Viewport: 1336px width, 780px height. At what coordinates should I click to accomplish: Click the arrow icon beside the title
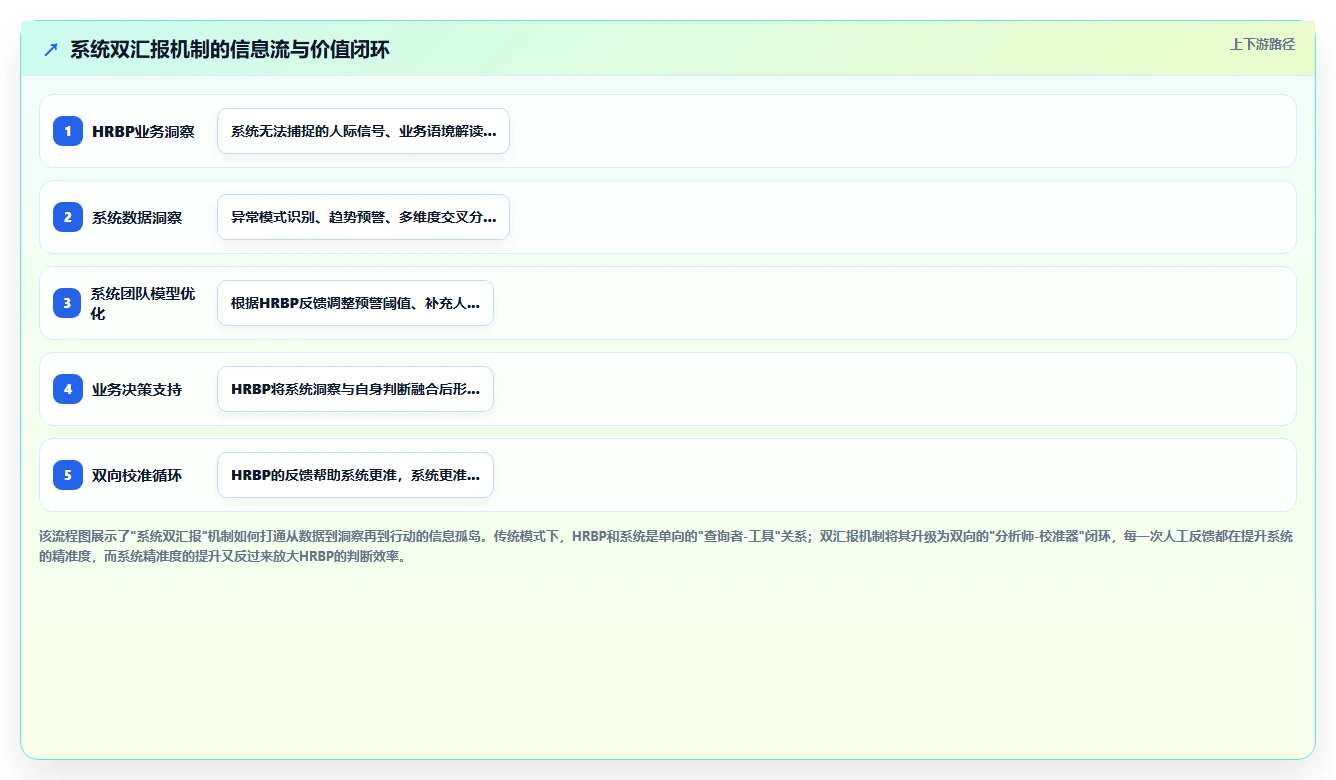pyautogui.click(x=51, y=49)
